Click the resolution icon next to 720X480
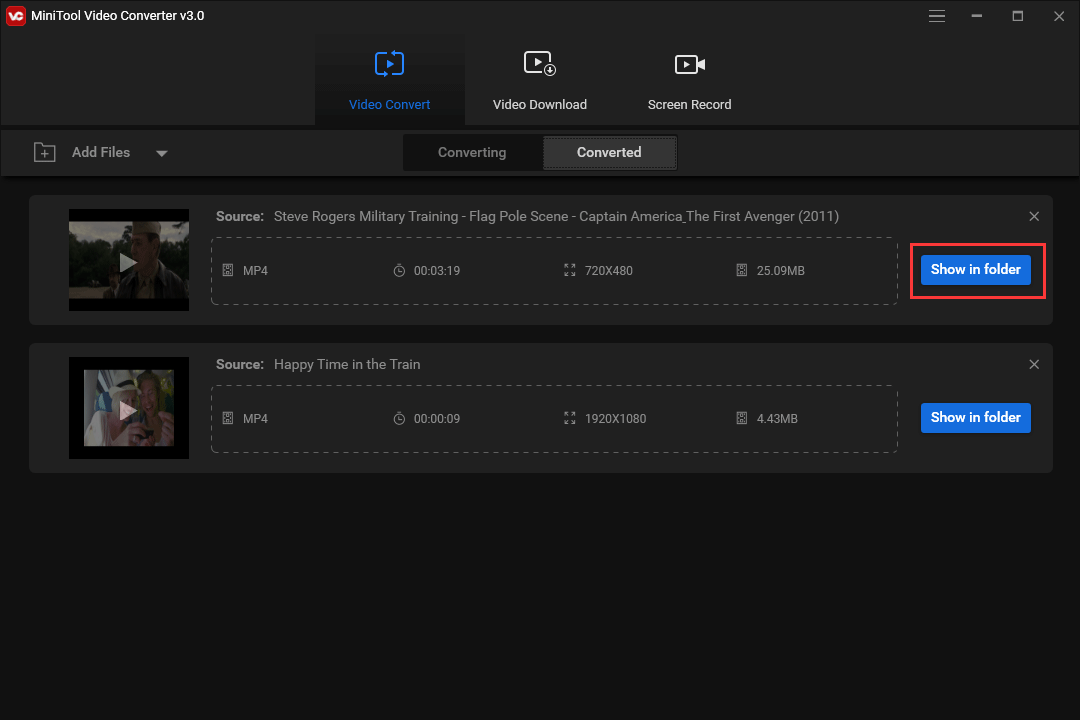Image resolution: width=1080 pixels, height=720 pixels. tap(570, 270)
